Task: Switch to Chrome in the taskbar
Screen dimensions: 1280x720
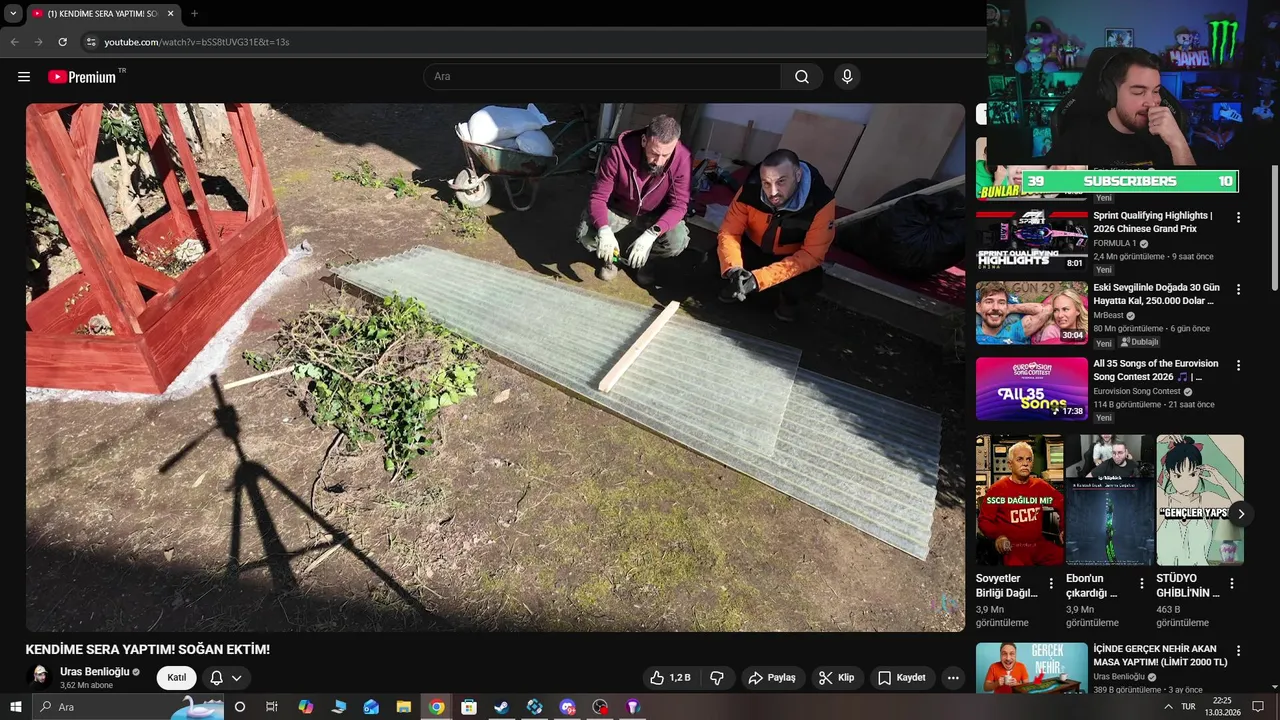Action: 437,707
